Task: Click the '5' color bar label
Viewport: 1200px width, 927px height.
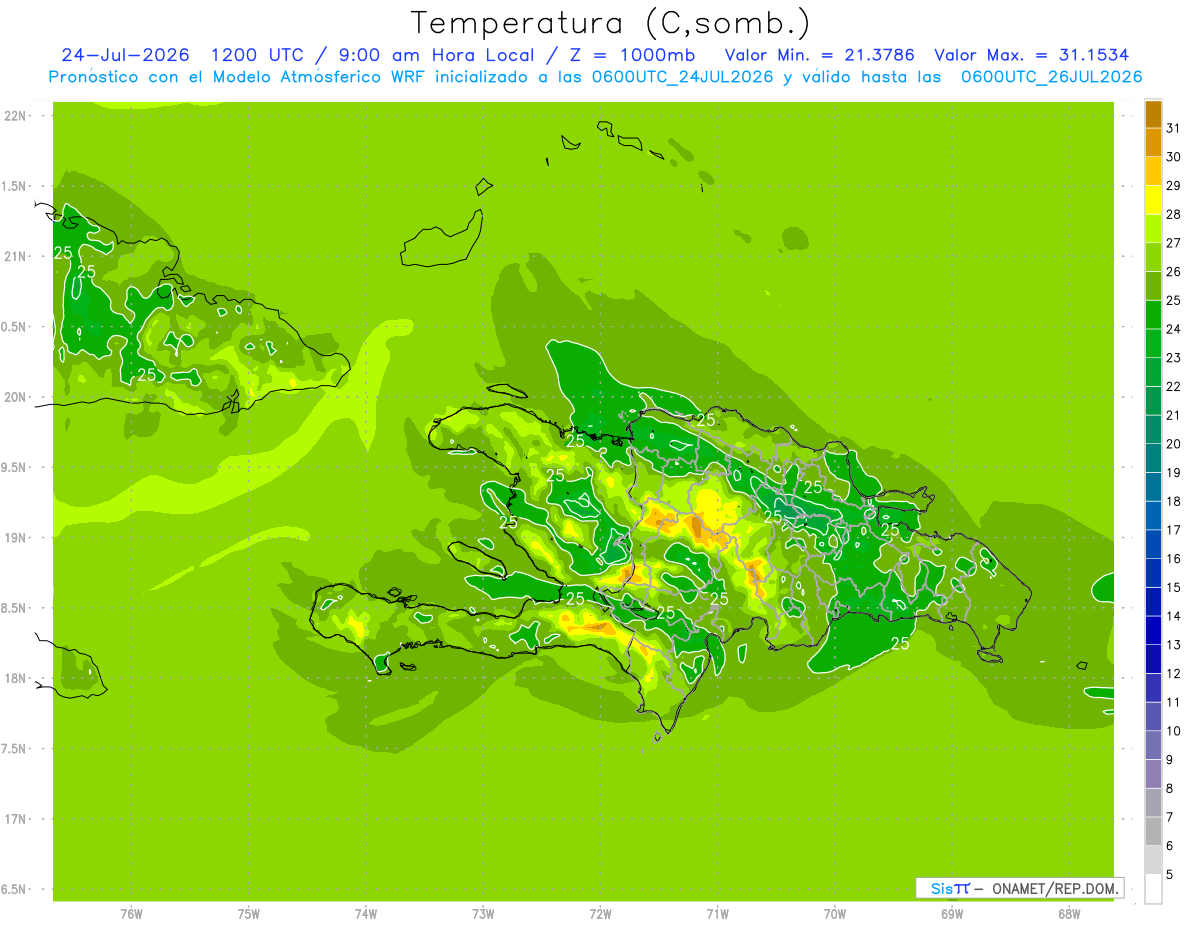Action: (1170, 875)
